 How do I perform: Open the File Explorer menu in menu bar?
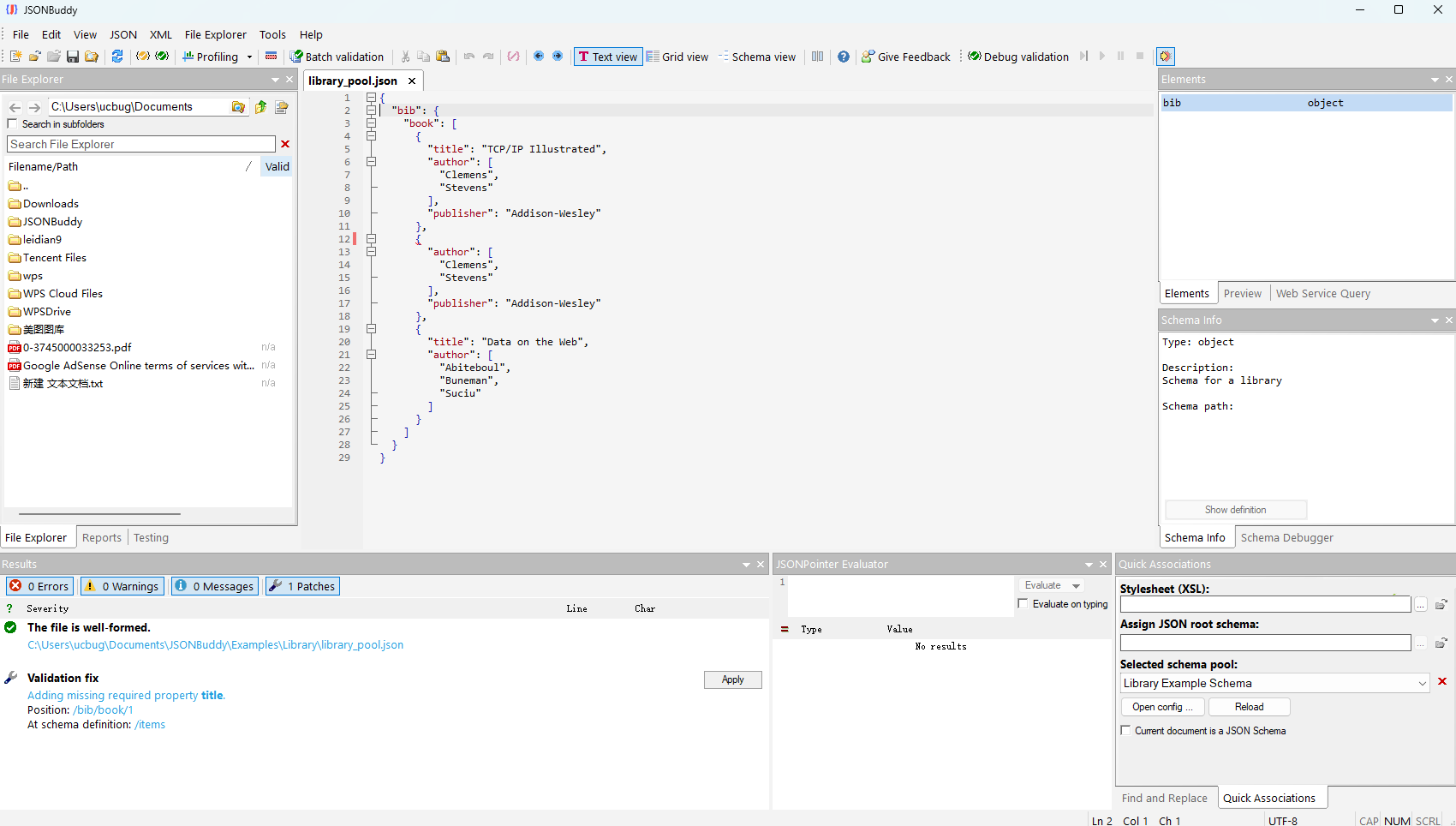[216, 34]
